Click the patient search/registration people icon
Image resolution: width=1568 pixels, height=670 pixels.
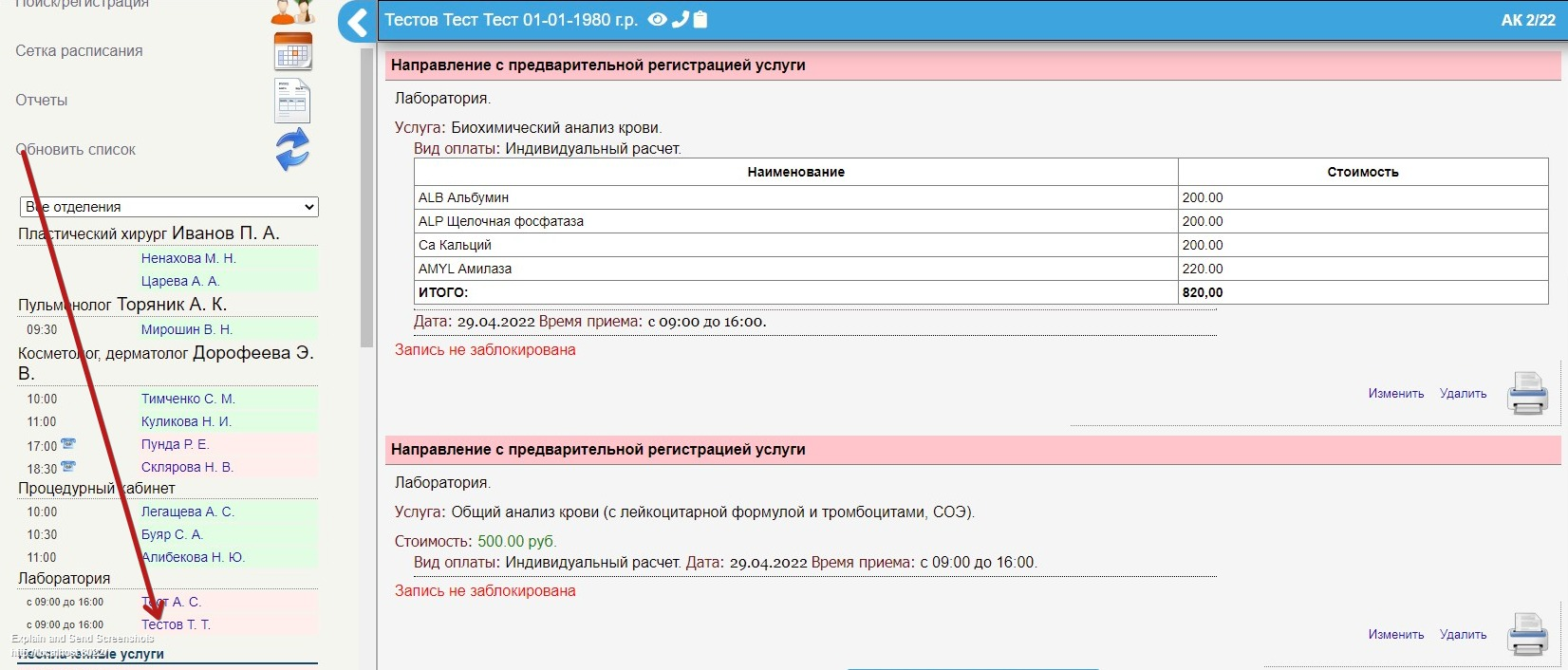pos(292,10)
